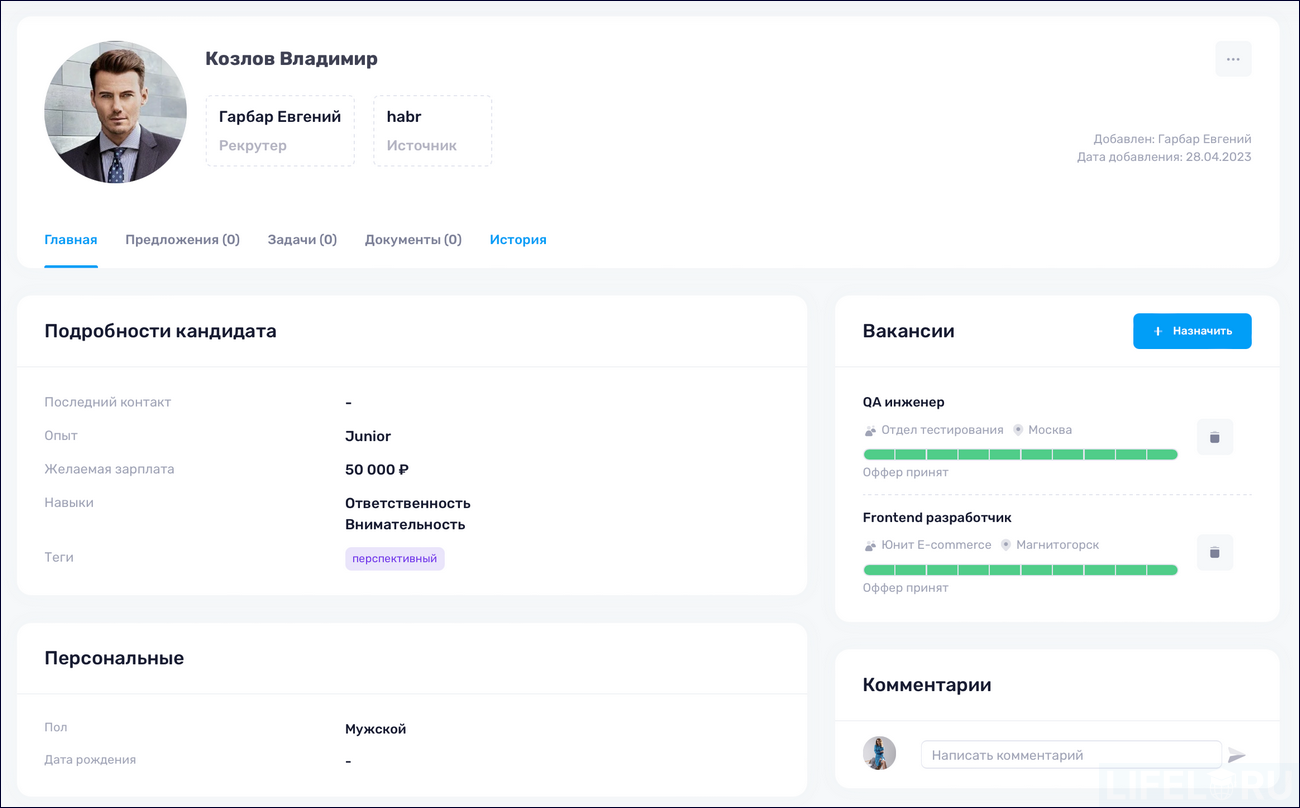Viewport: 1300px width, 808px height.
Task: Click the trash icon for QA инженер vacancy
Action: [1214, 437]
